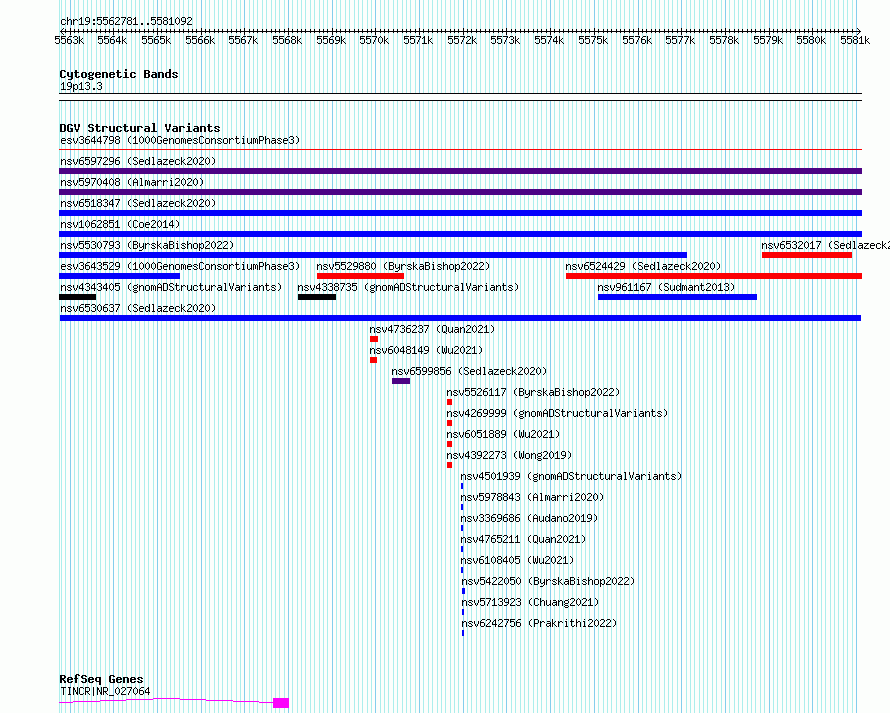
Task: Click the nsv5422050 ByrskaBishop2022 blue marker
Action: (x=463, y=591)
